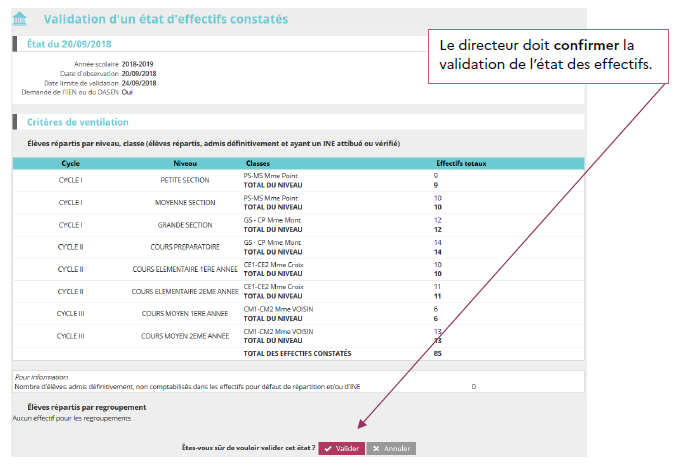Click the Niveau column header

[x=185, y=163]
